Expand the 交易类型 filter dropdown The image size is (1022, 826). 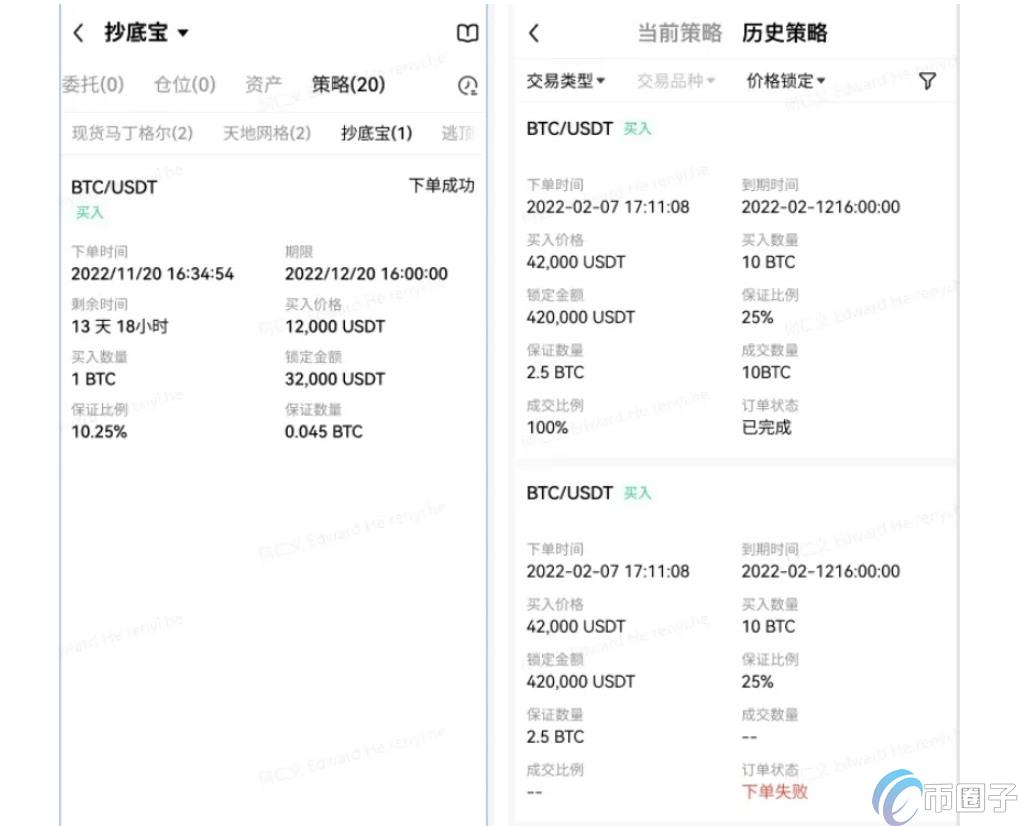(566, 81)
